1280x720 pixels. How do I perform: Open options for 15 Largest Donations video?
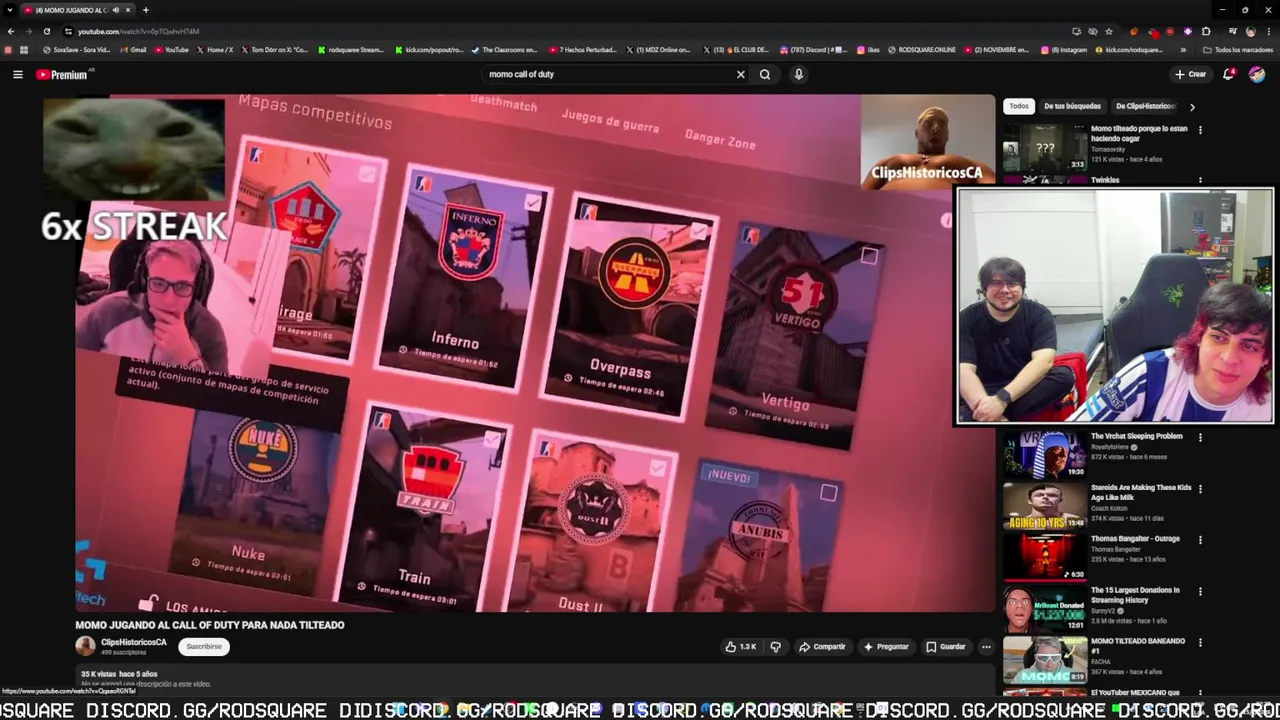(1200, 591)
